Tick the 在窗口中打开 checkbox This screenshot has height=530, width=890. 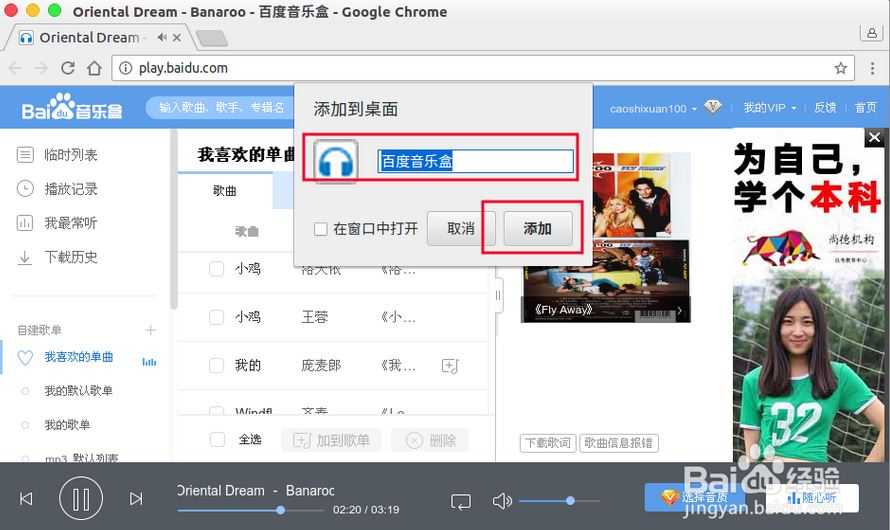point(321,229)
